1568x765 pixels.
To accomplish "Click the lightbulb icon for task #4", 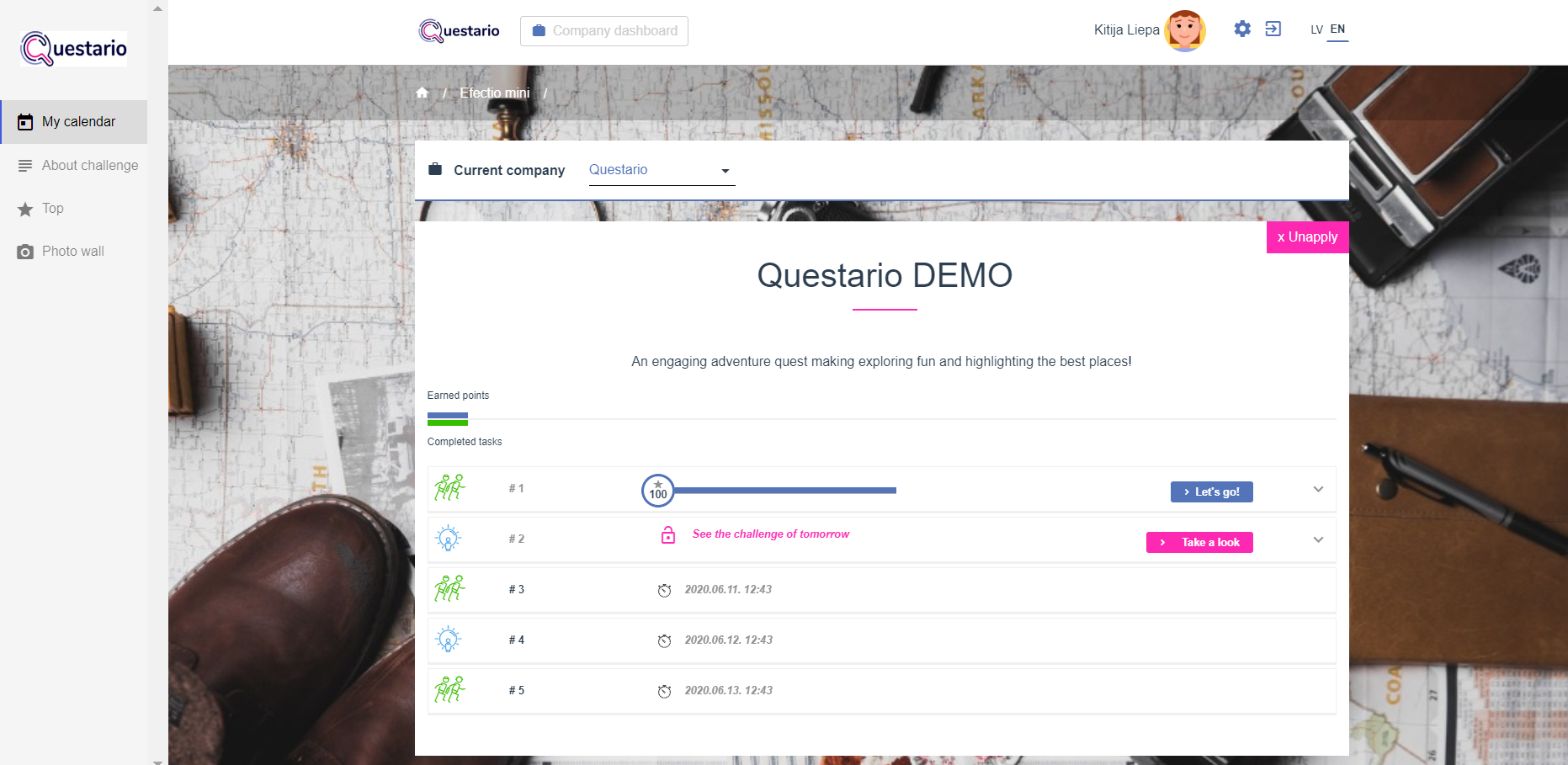I will tap(449, 639).
